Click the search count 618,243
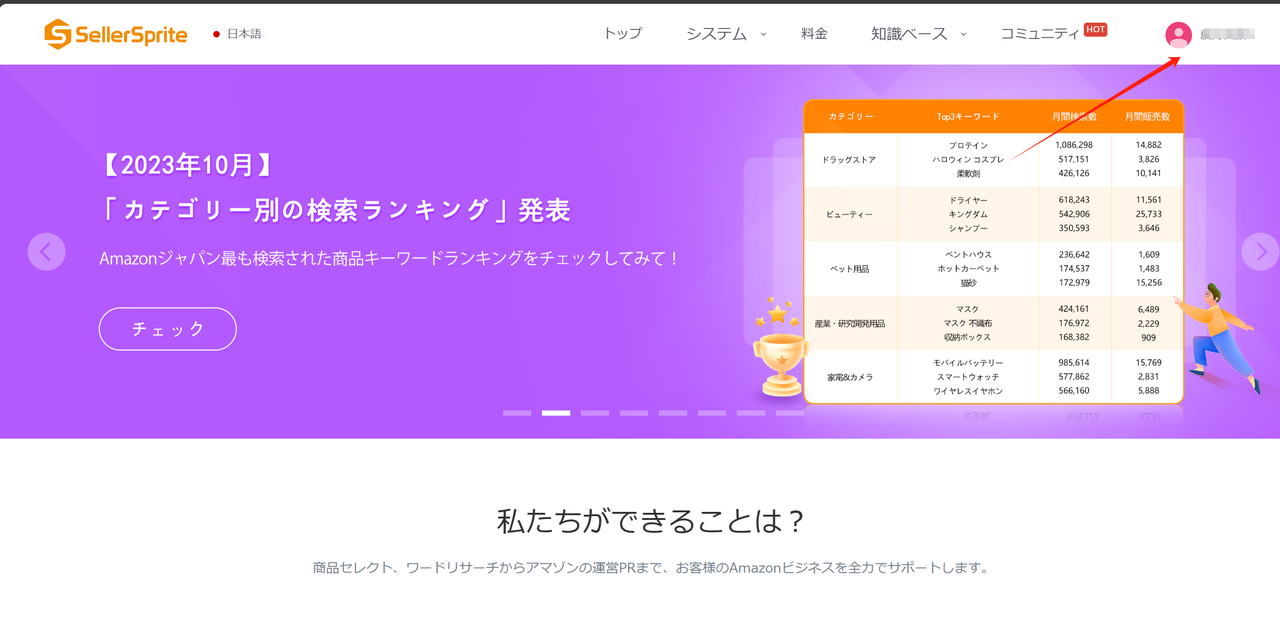 pos(1074,201)
